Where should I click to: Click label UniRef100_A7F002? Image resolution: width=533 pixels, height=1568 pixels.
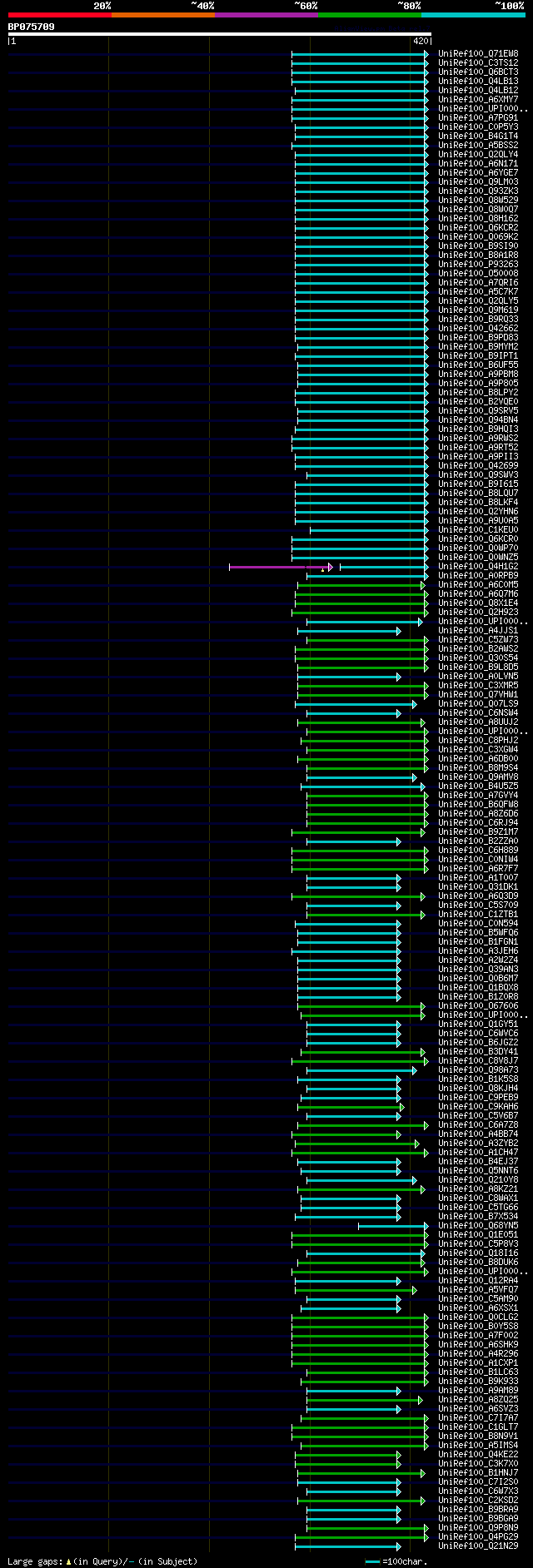[x=478, y=1336]
